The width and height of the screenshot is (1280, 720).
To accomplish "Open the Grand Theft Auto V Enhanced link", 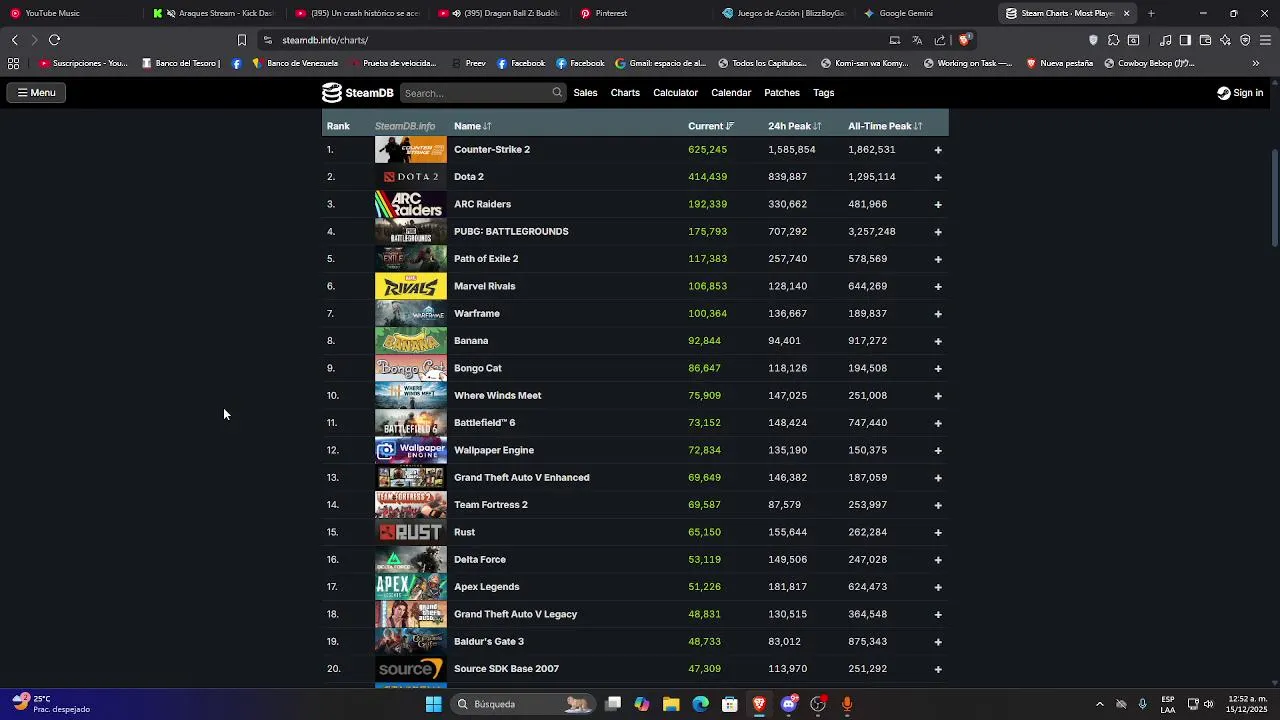I will [521, 478].
